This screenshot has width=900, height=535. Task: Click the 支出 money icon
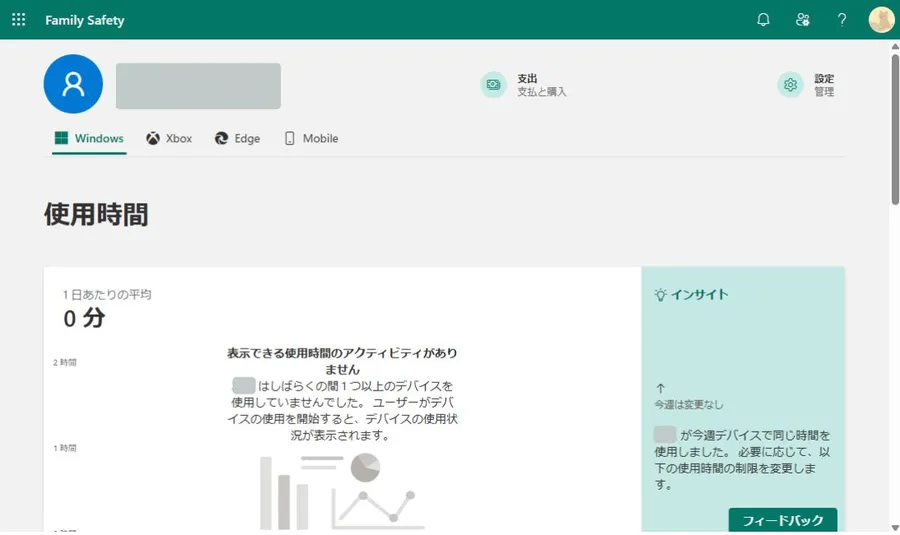[x=493, y=85]
